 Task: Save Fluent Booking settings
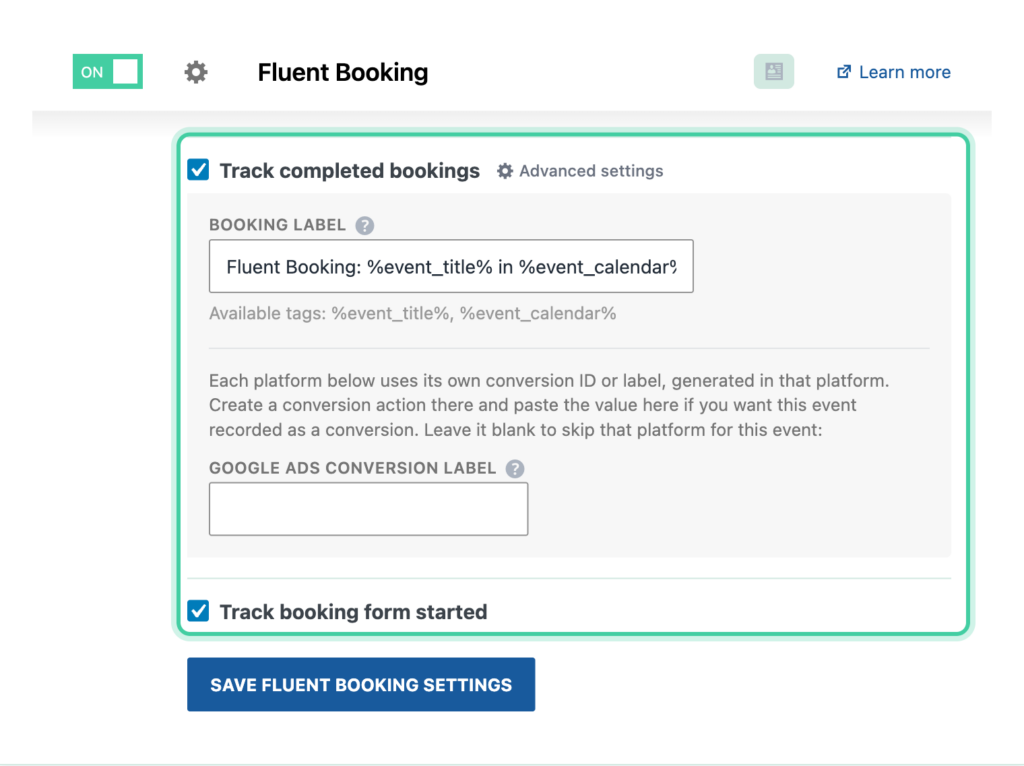pyautogui.click(x=361, y=684)
